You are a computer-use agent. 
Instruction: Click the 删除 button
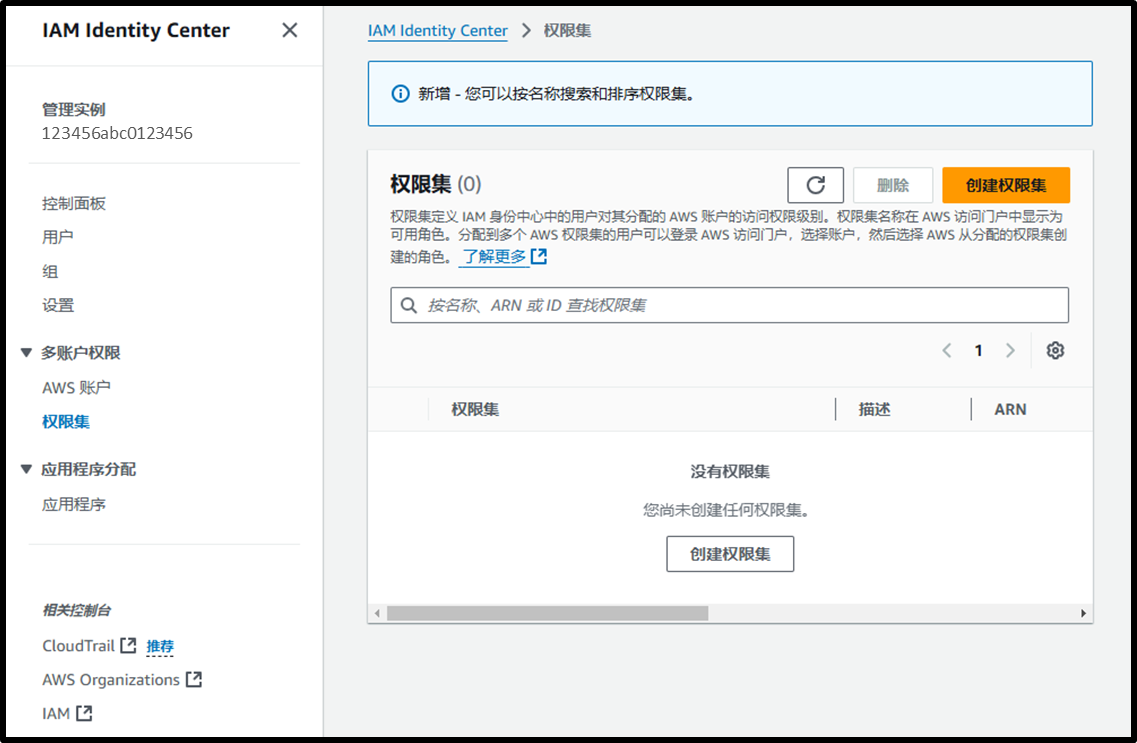coord(893,185)
